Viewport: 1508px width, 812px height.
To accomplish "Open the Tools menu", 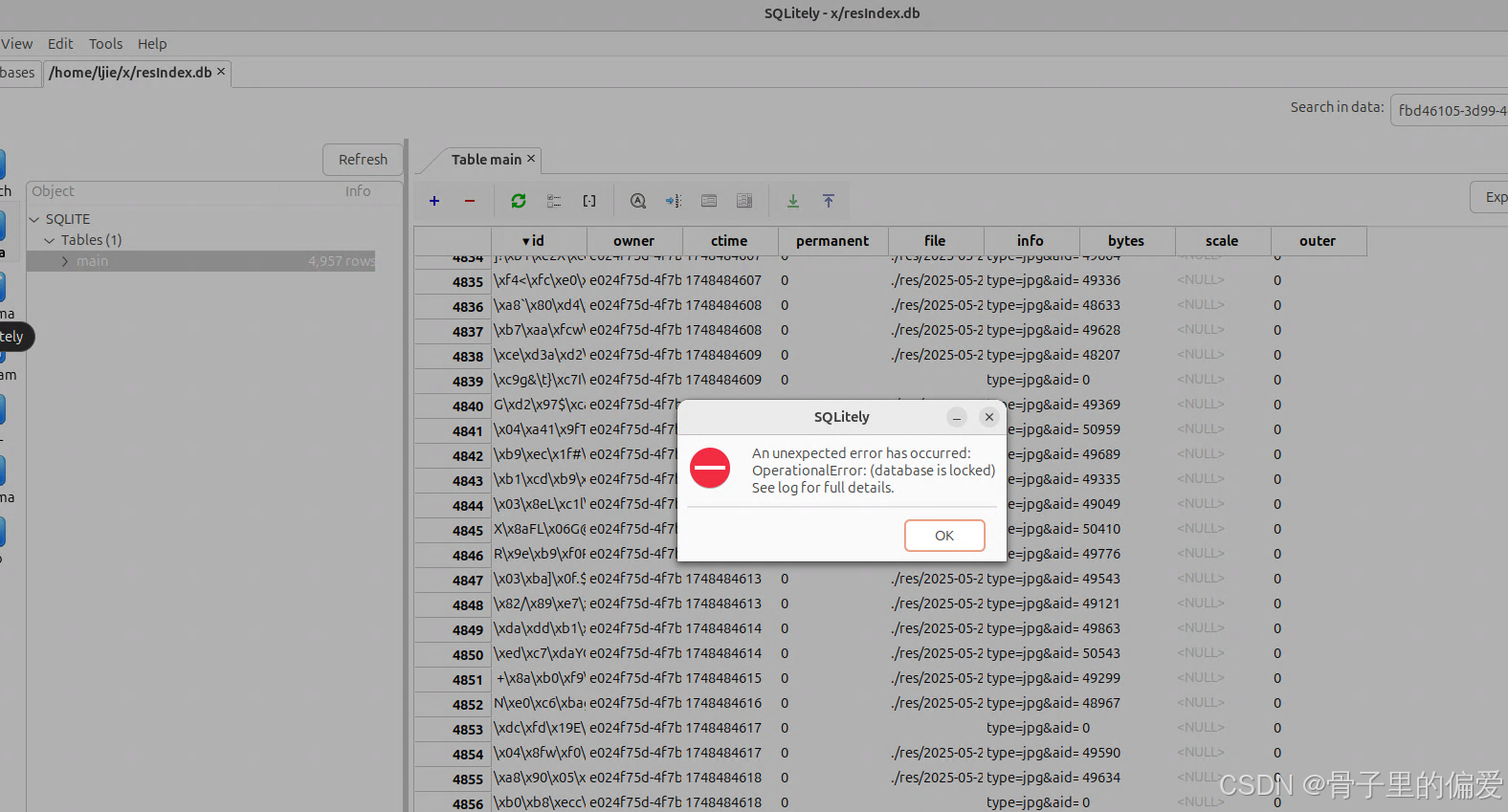I will click(105, 44).
